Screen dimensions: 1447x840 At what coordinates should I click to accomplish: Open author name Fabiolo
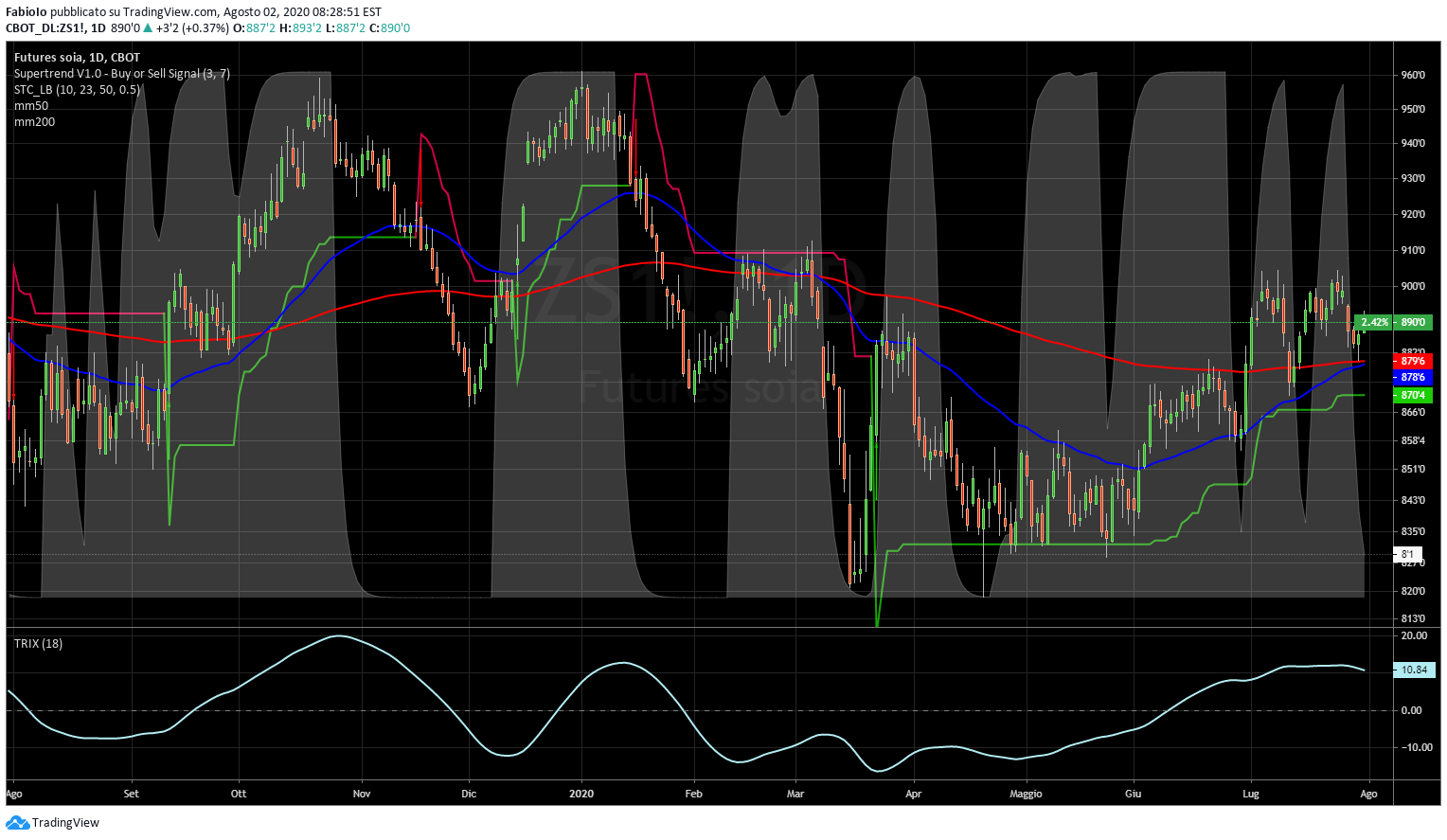[x=27, y=12]
